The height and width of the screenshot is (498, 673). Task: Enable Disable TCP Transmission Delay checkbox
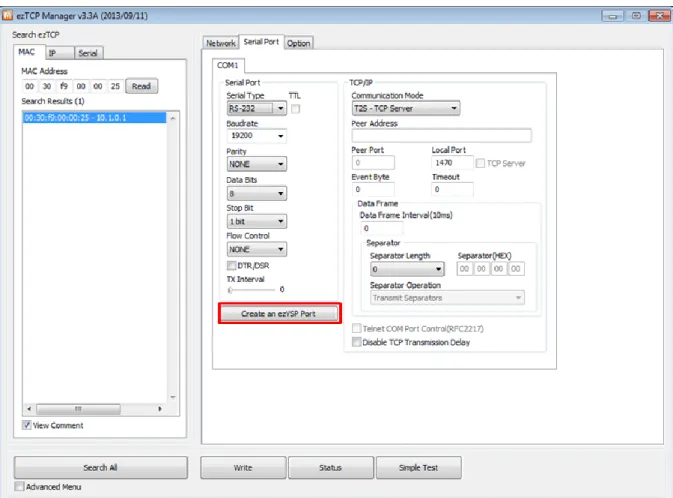click(x=356, y=342)
